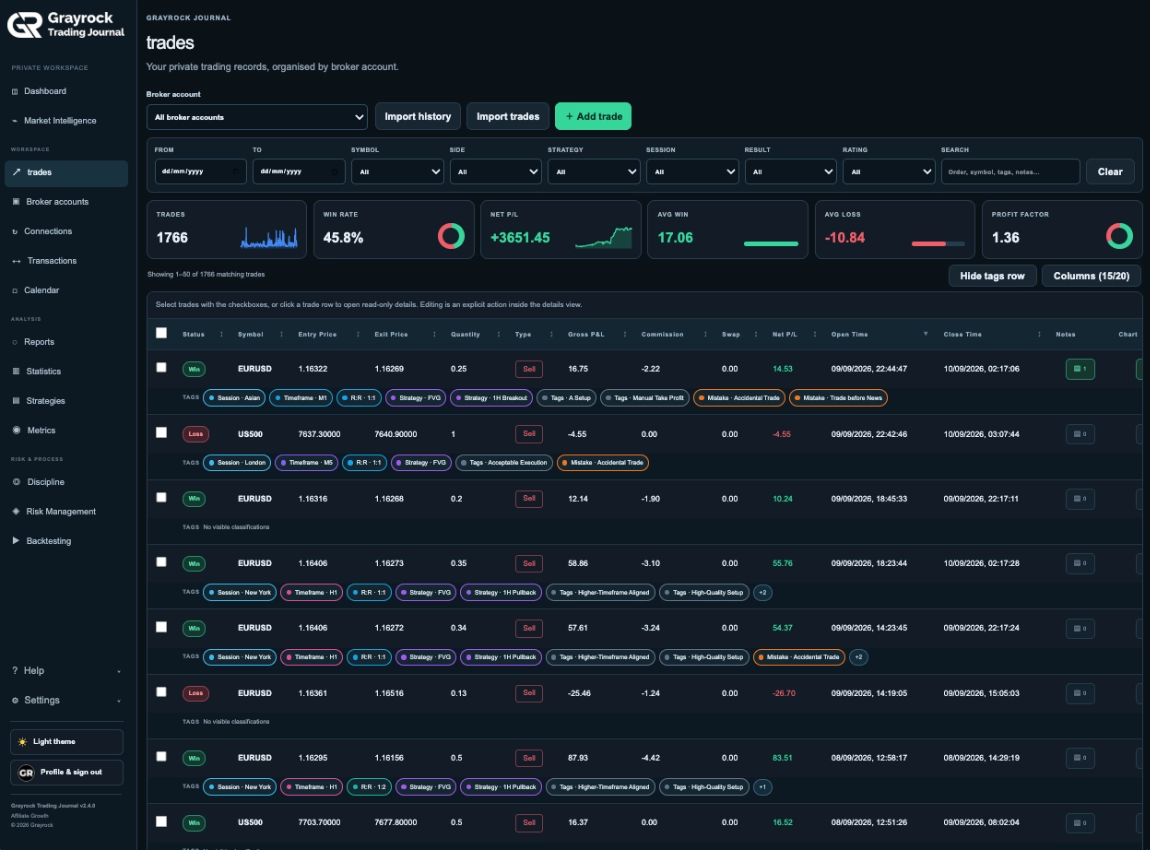Open the All broker accounts dropdown
This screenshot has width=1150, height=850.
coord(257,117)
